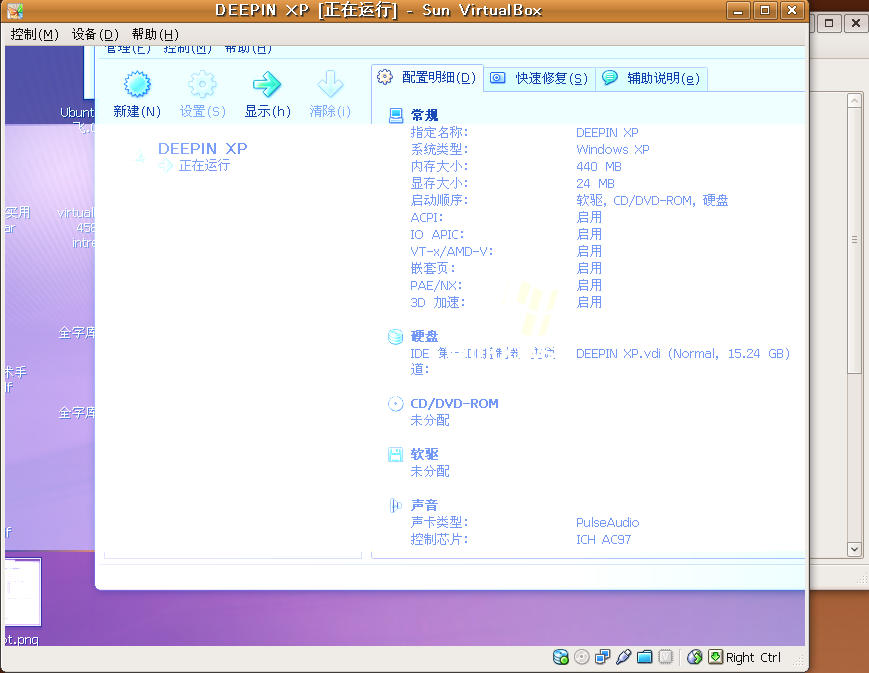Click the 常规 general section computer icon
This screenshot has width=869, height=673.
click(x=396, y=115)
